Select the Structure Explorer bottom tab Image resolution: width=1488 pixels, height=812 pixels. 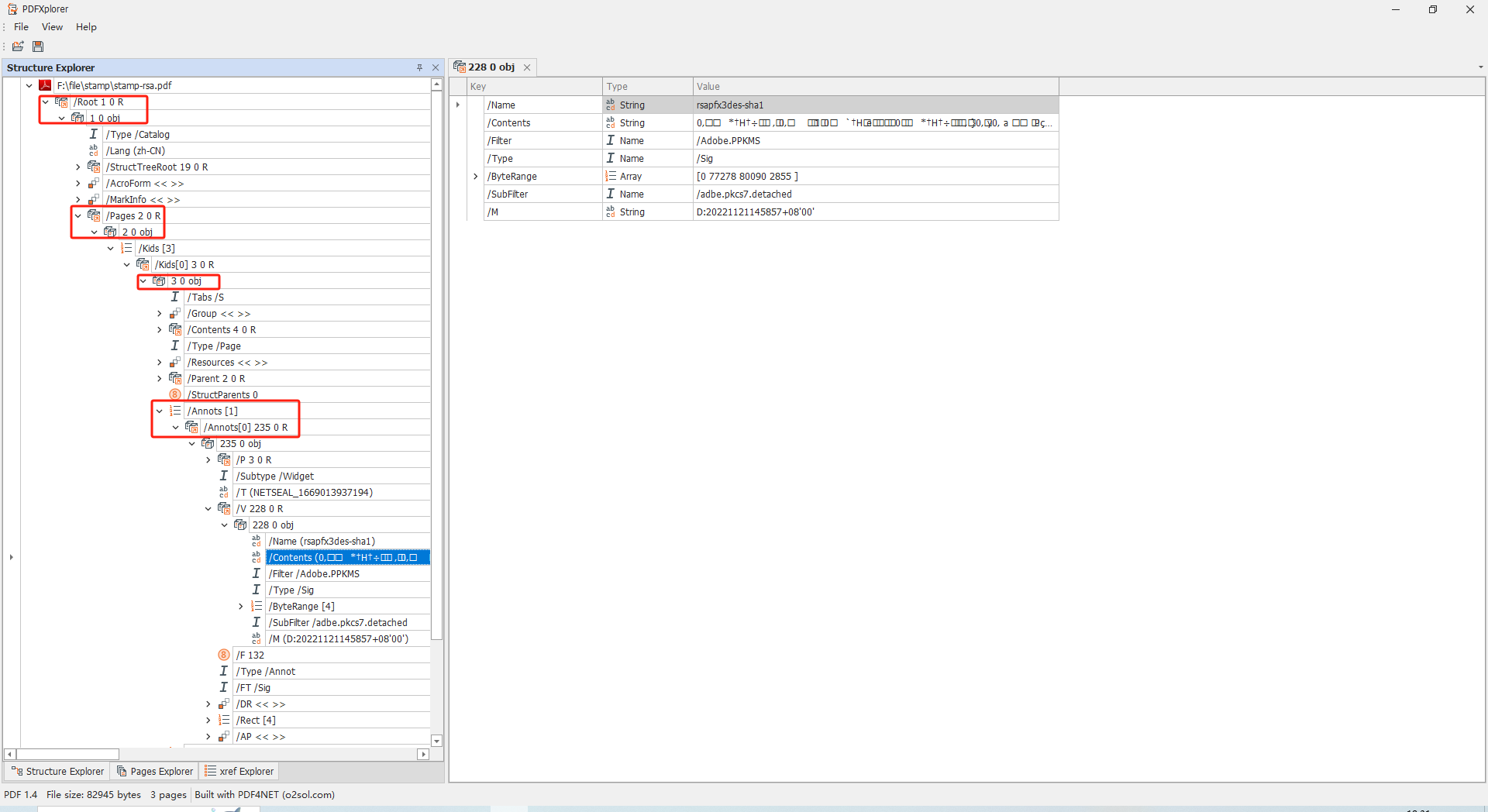[58, 771]
